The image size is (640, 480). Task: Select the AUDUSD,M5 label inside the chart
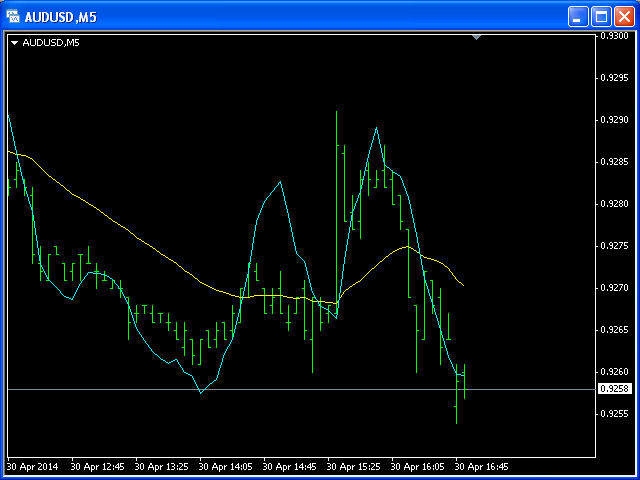coord(51,42)
